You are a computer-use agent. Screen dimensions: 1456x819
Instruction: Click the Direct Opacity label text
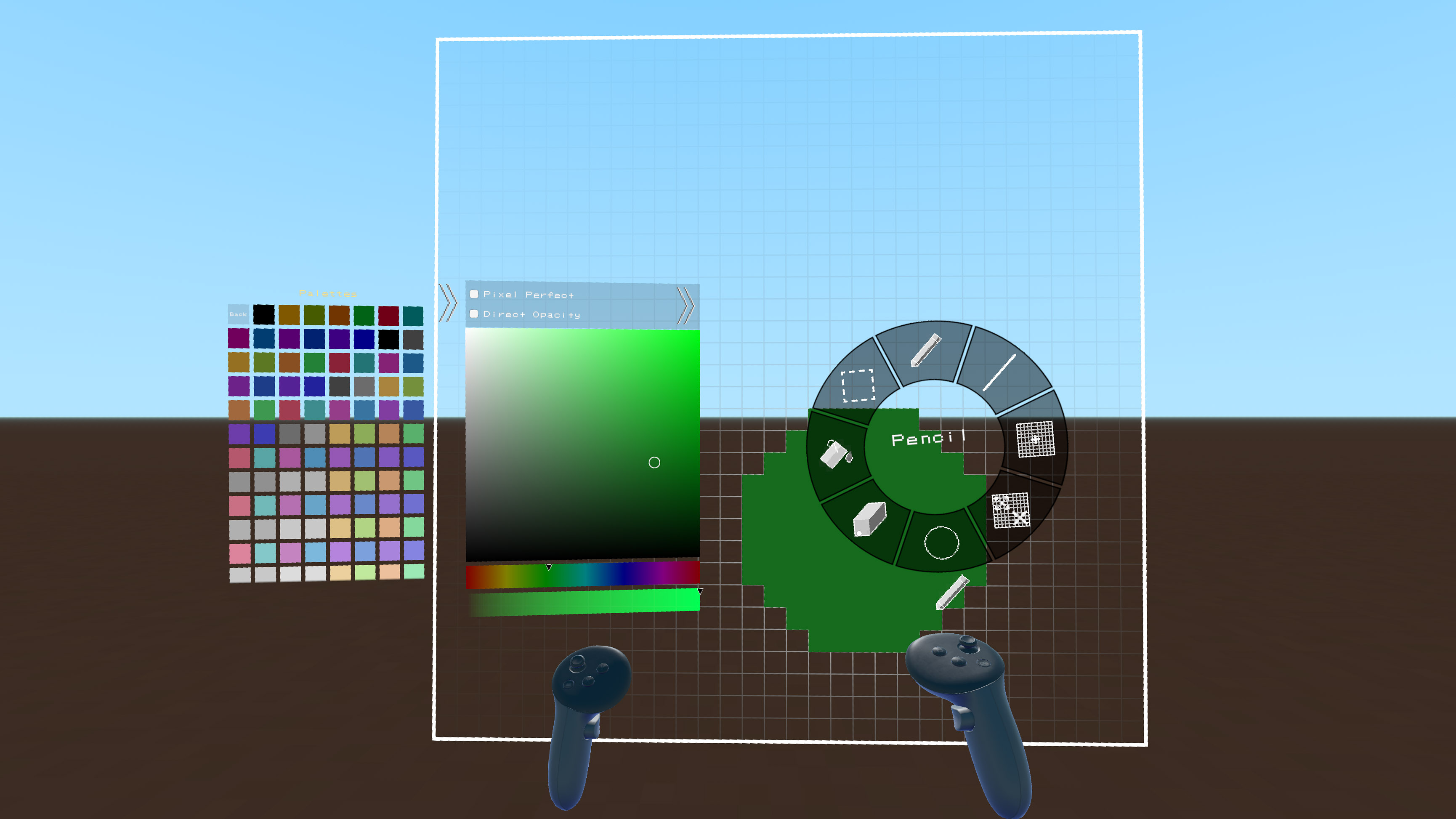pos(531,314)
